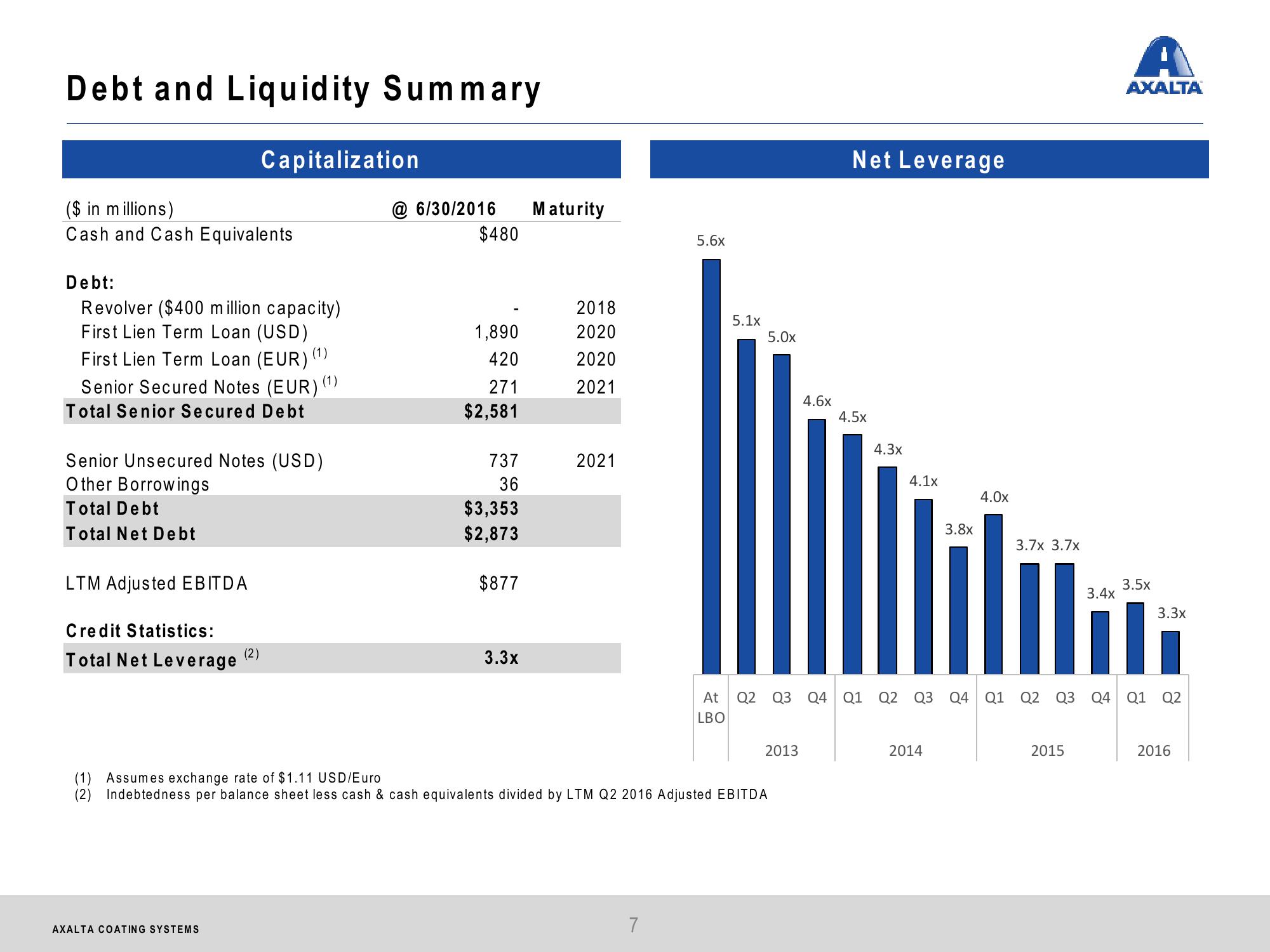This screenshot has height=952, width=1270.
Task: Select the Net Leverage header banner
Action: [x=929, y=159]
